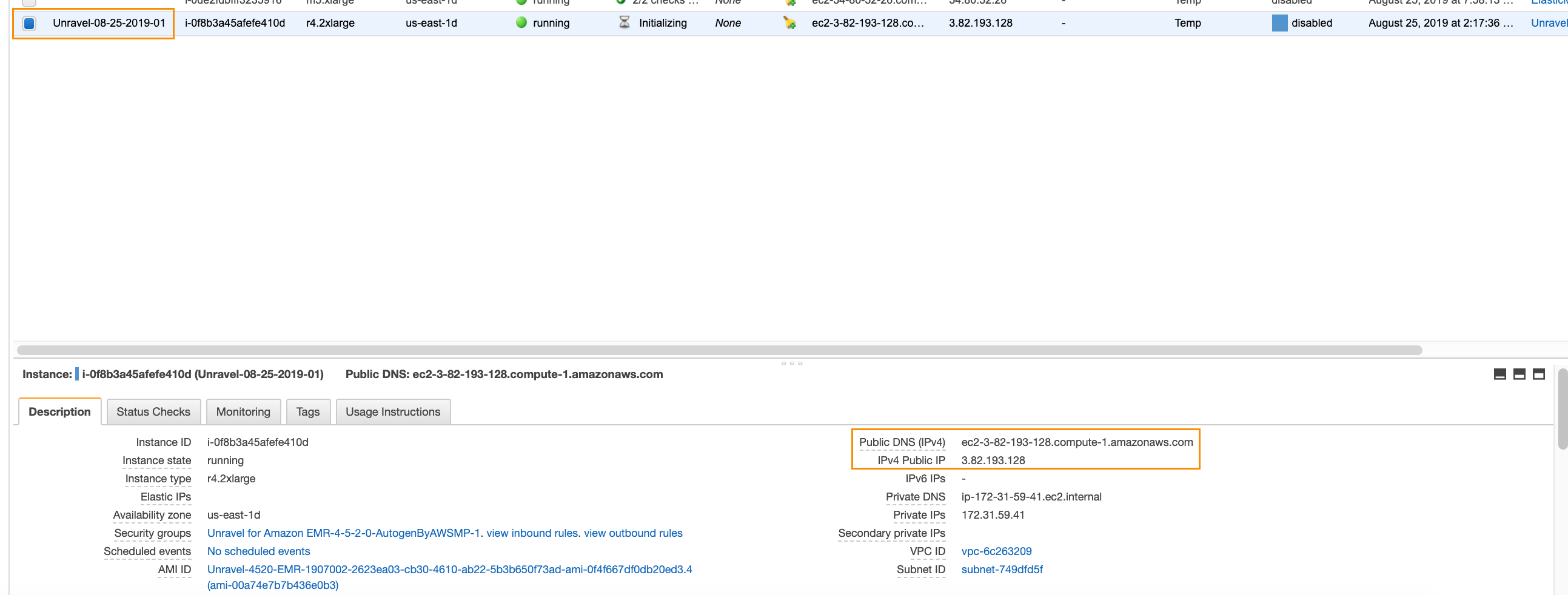Screen dimensions: 1568x595
Task: Click Initializing status check text
Action: [x=663, y=23]
